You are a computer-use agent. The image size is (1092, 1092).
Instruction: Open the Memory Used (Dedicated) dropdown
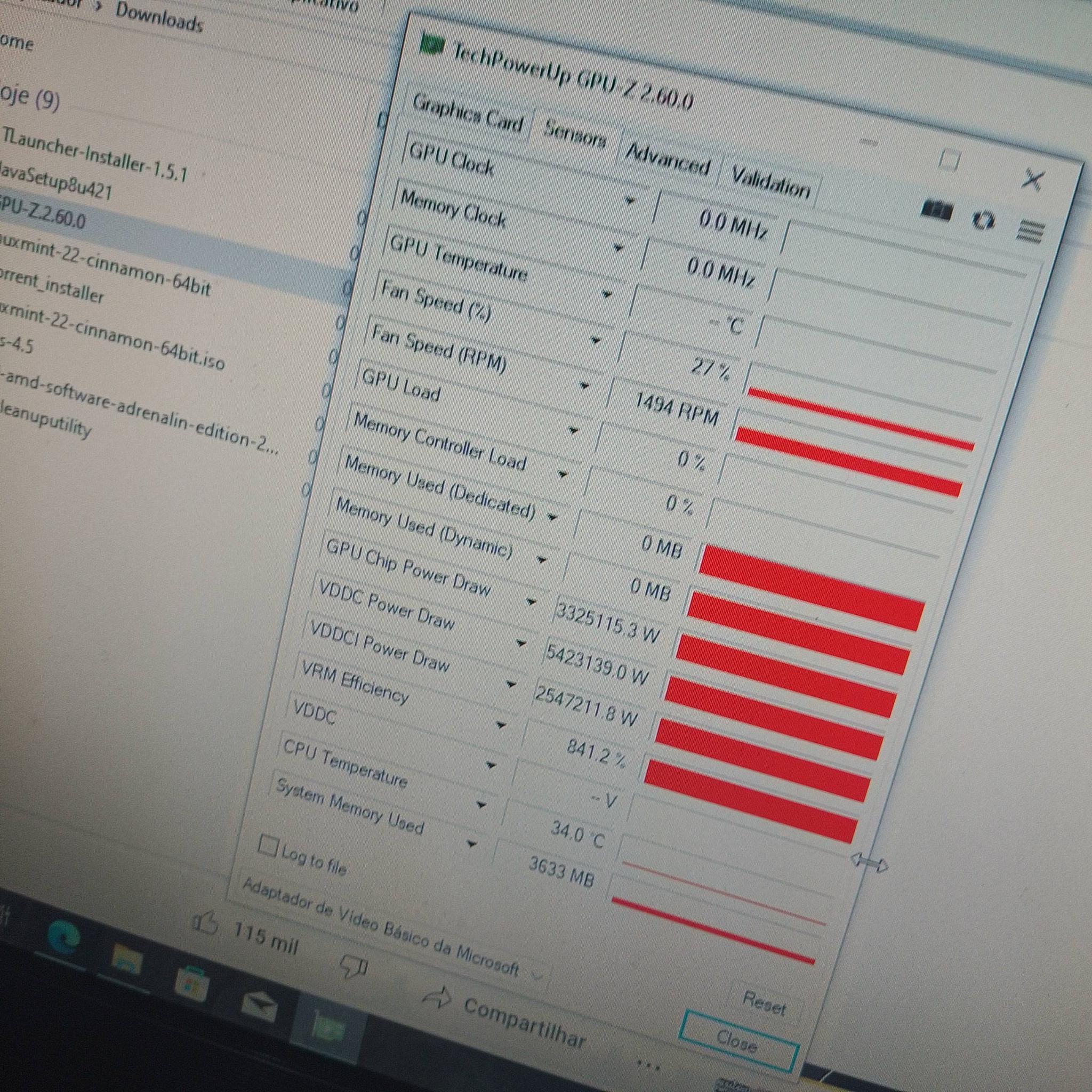552,517
